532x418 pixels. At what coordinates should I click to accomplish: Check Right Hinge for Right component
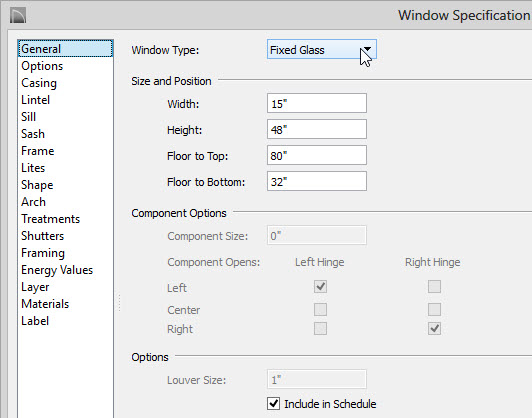pyautogui.click(x=434, y=328)
